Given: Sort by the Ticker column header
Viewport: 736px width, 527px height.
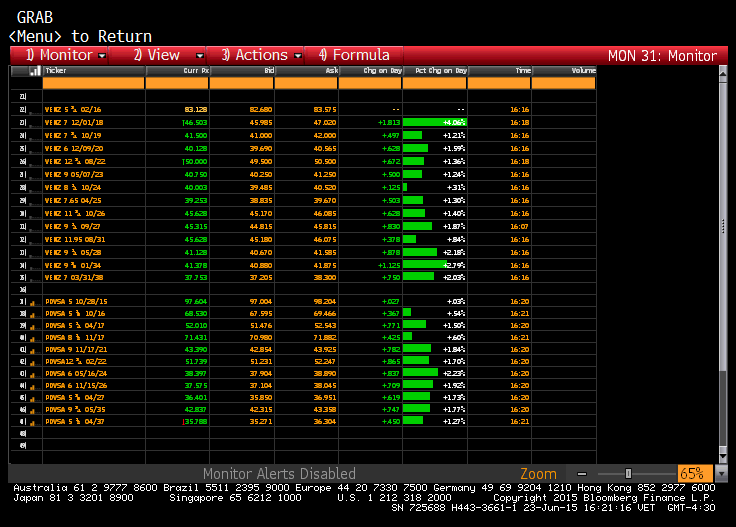Looking at the screenshot, I should click(94, 71).
